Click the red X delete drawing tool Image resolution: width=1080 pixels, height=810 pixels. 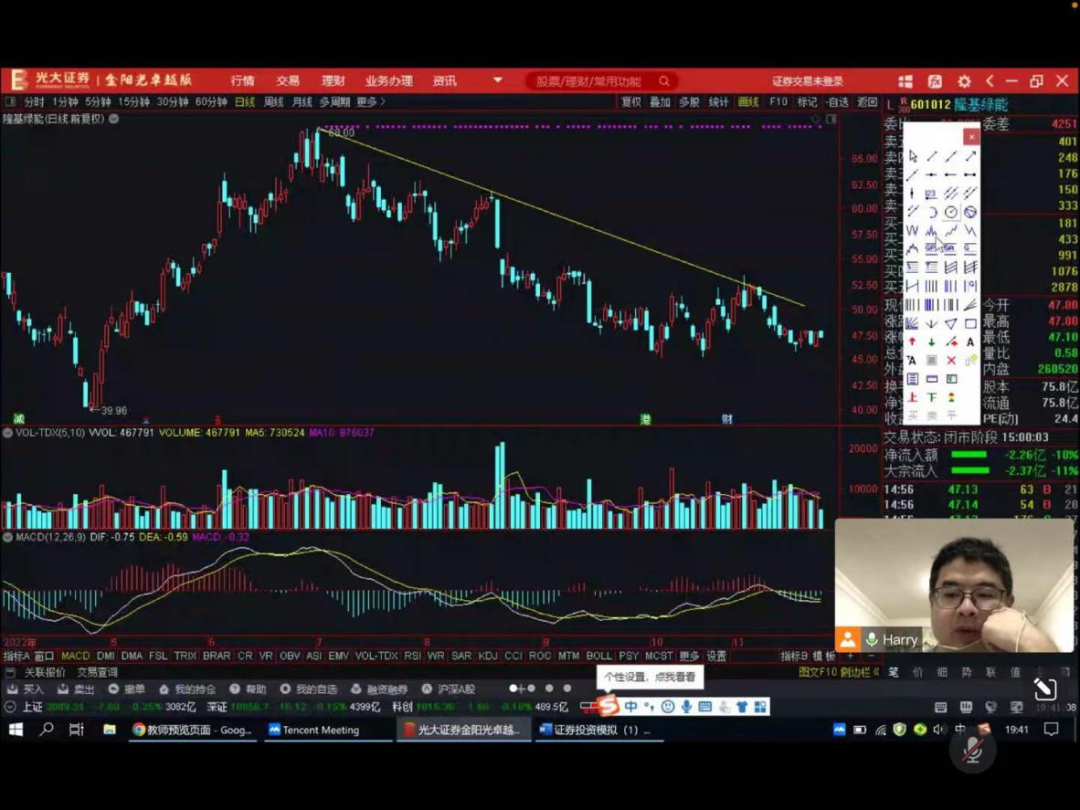tap(951, 360)
